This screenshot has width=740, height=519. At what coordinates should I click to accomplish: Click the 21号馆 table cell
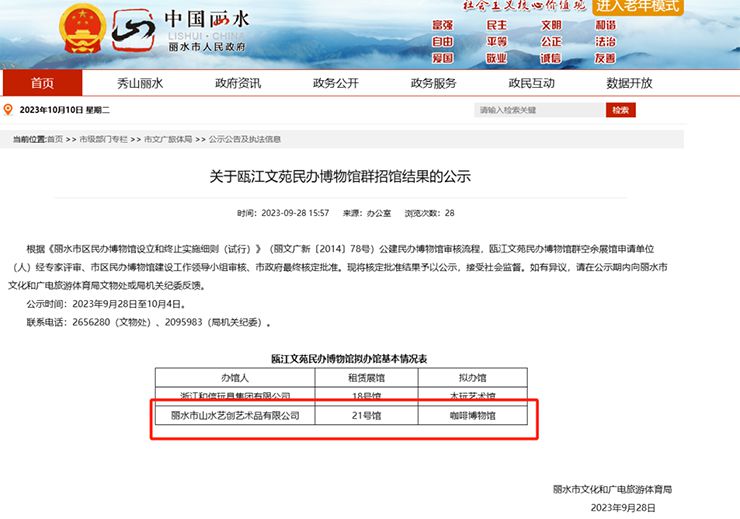coord(366,415)
